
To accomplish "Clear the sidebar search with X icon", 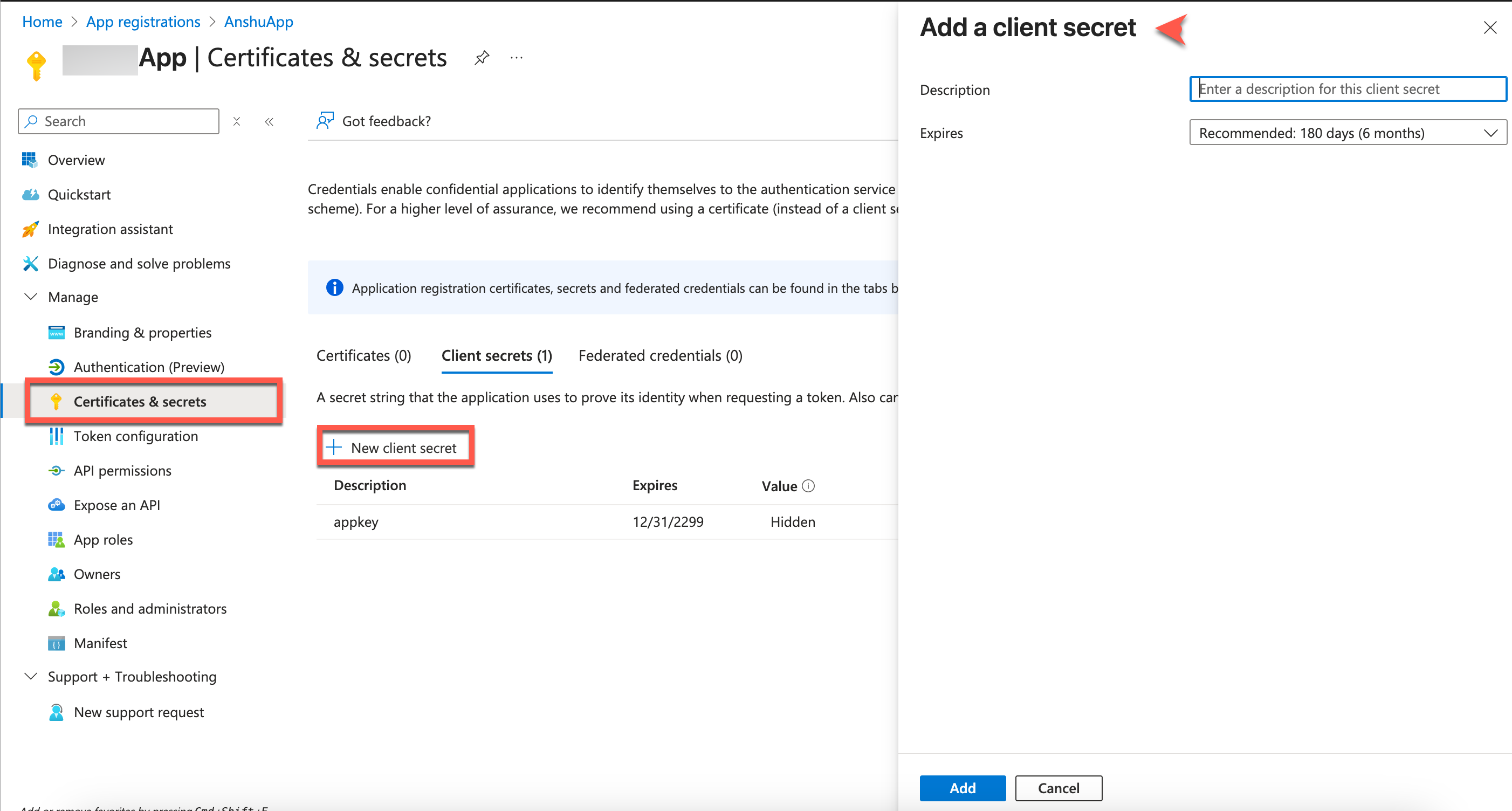I will pyautogui.click(x=237, y=121).
